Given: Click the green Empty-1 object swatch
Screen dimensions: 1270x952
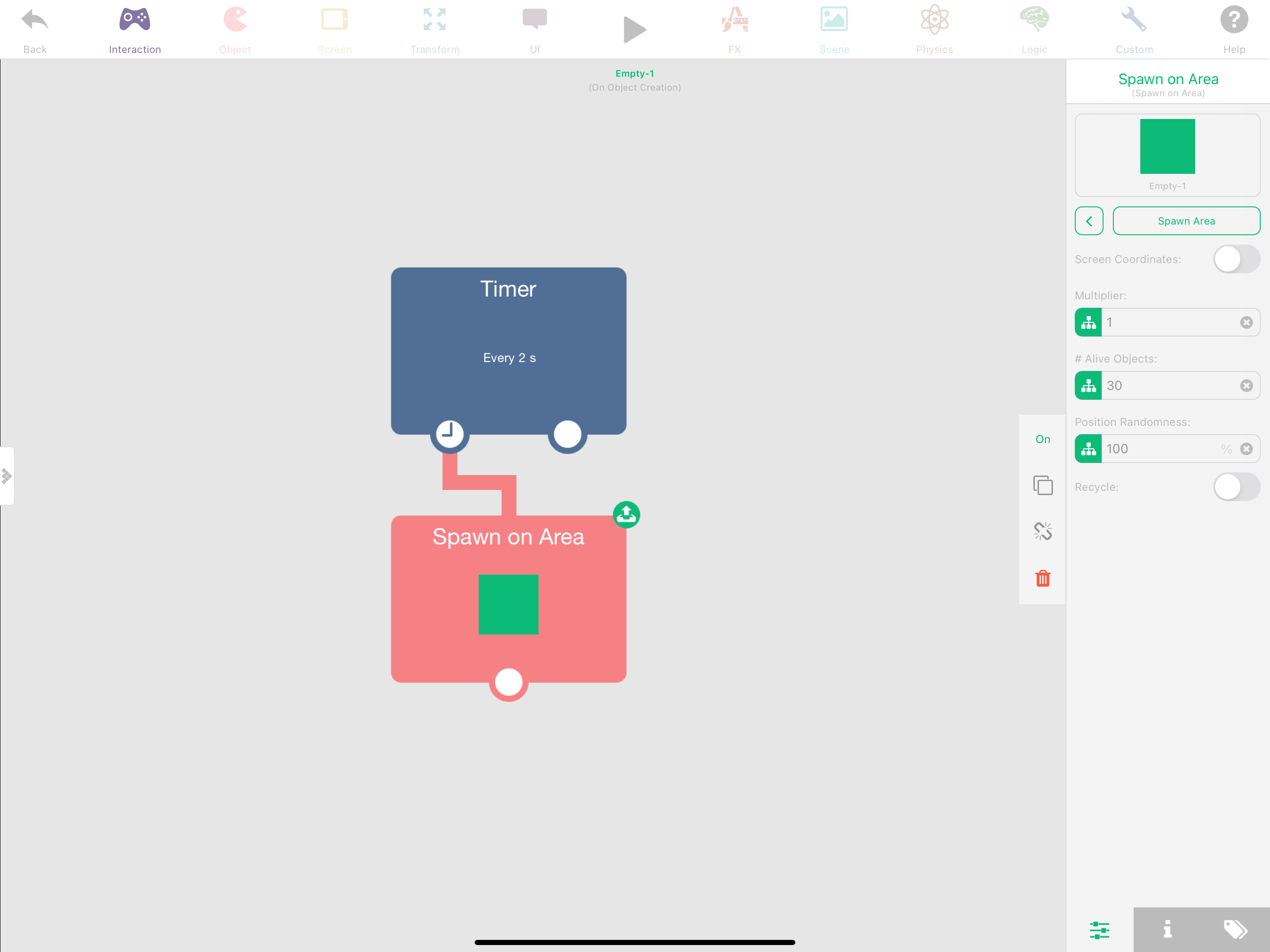Looking at the screenshot, I should pyautogui.click(x=1167, y=146).
